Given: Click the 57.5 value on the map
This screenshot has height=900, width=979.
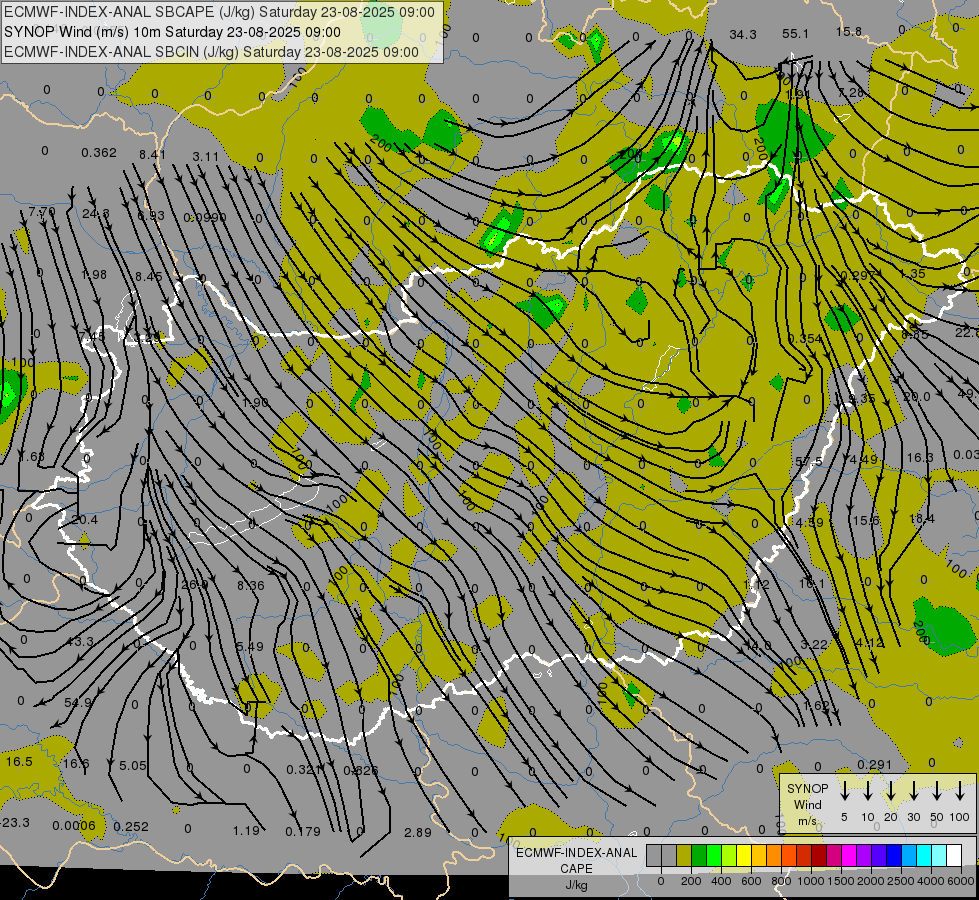Looking at the screenshot, I should pos(809,461).
